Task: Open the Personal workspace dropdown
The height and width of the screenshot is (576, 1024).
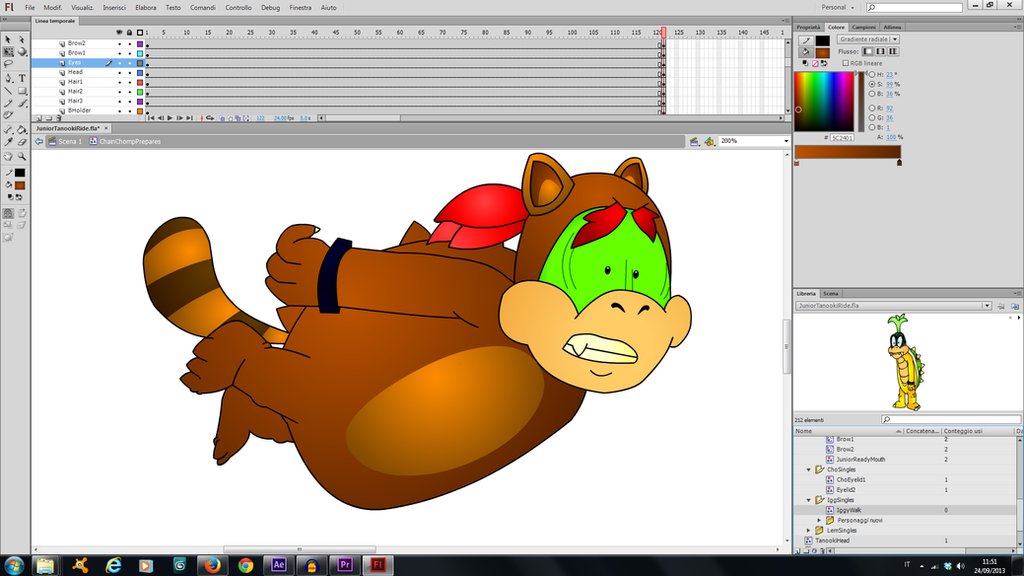Action: (x=837, y=7)
